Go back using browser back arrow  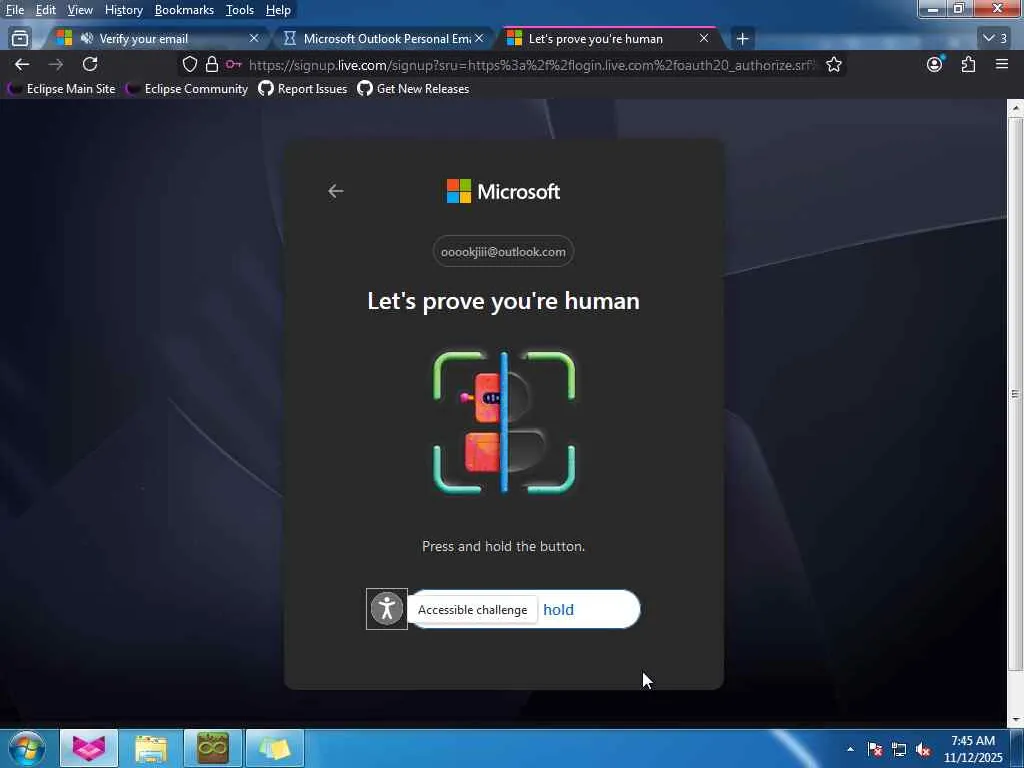click(x=22, y=64)
